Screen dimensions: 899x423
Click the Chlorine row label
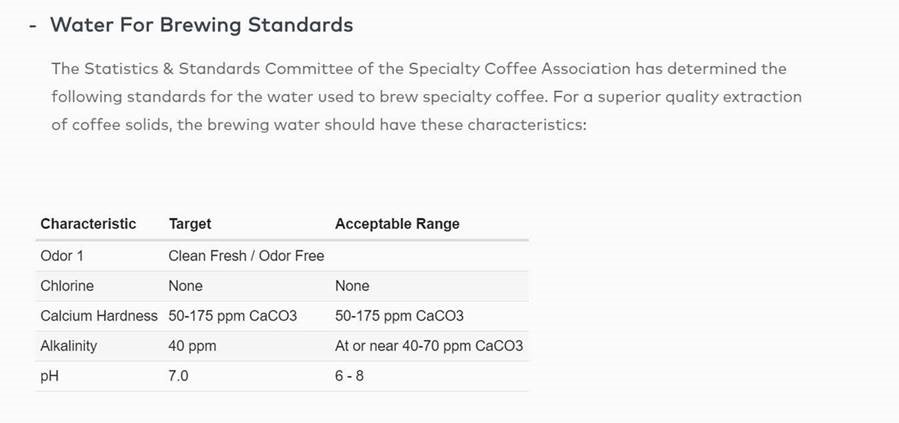pyautogui.click(x=67, y=286)
